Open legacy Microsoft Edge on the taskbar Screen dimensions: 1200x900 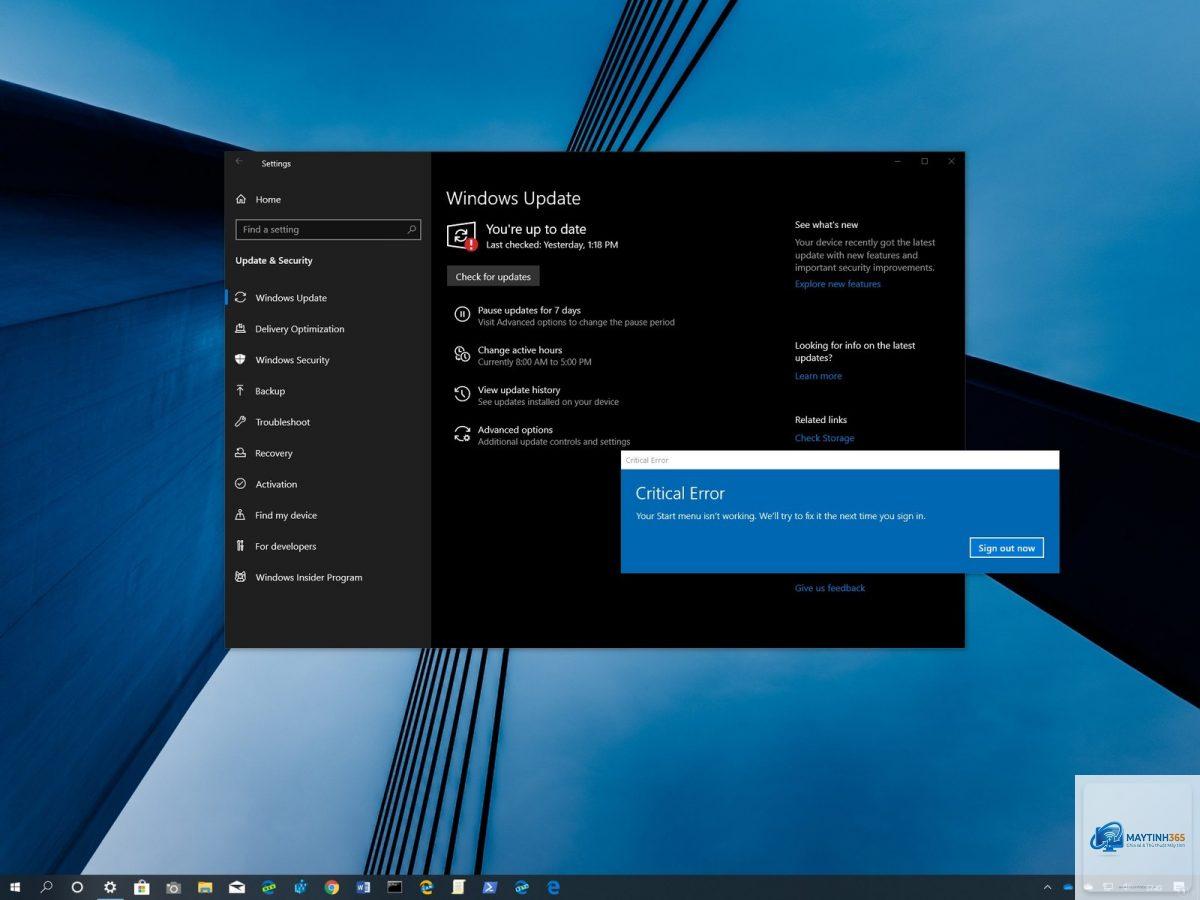[x=553, y=887]
